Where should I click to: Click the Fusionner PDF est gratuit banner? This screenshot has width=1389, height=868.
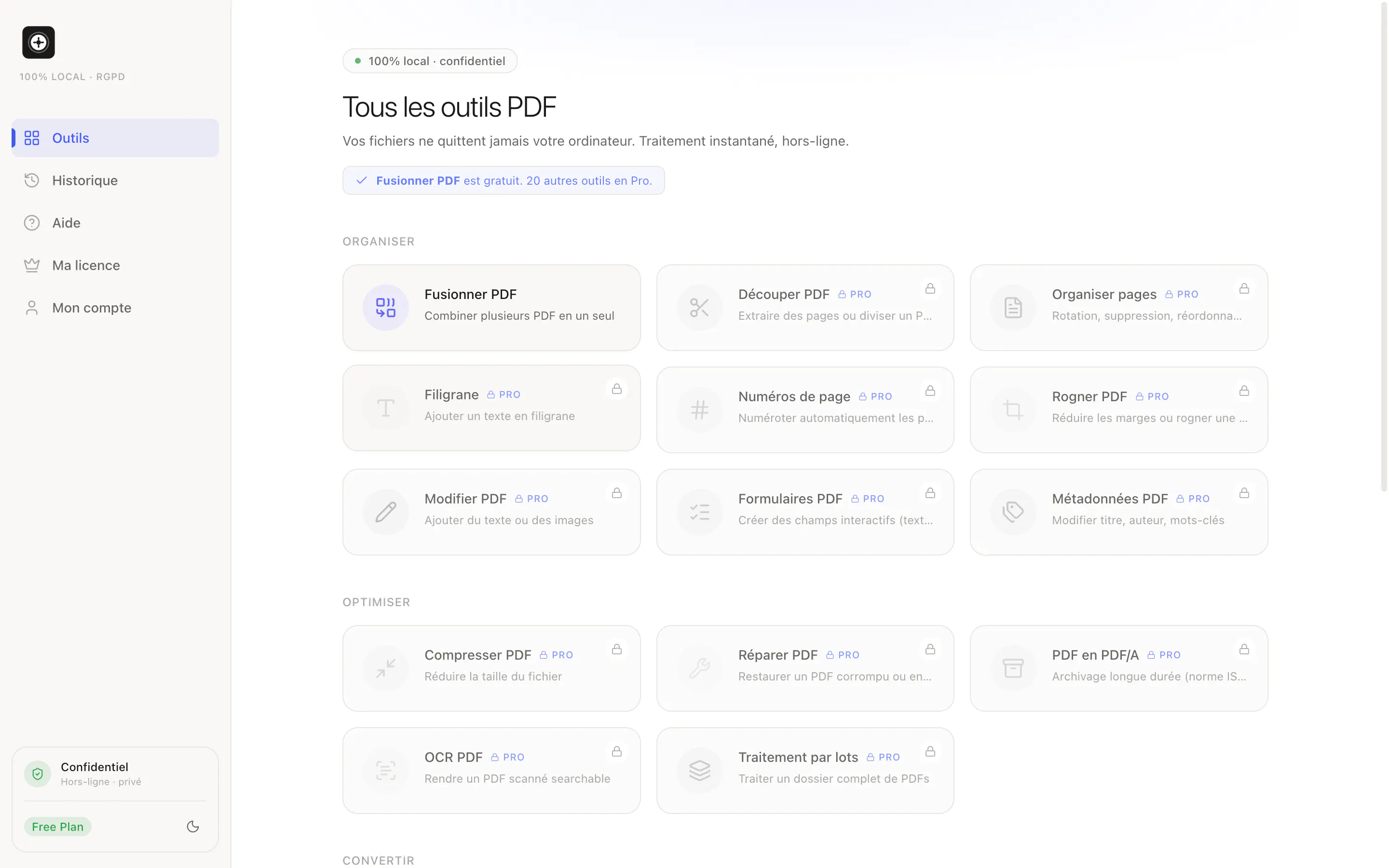point(504,180)
